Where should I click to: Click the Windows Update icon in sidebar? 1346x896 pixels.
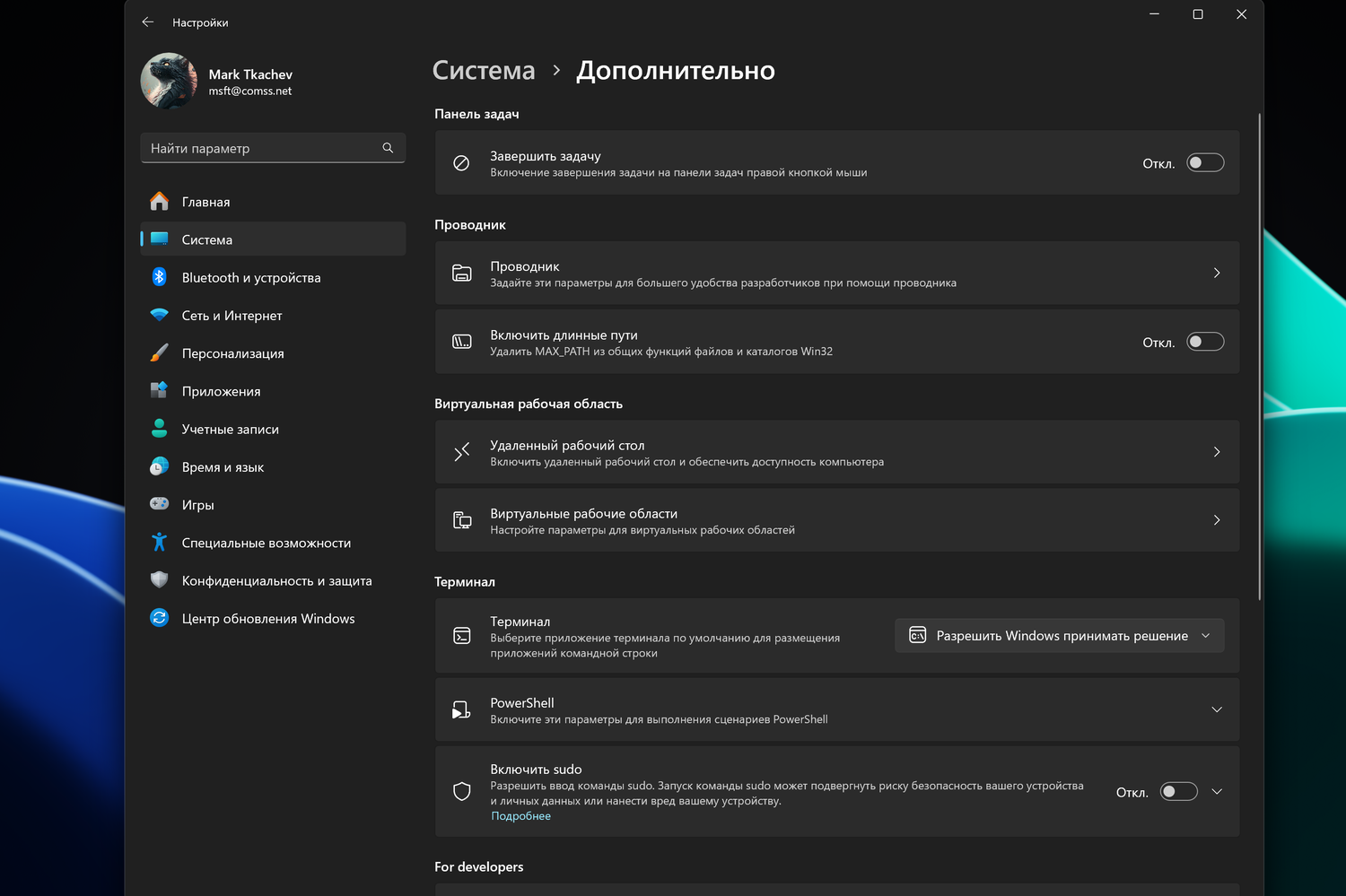160,618
